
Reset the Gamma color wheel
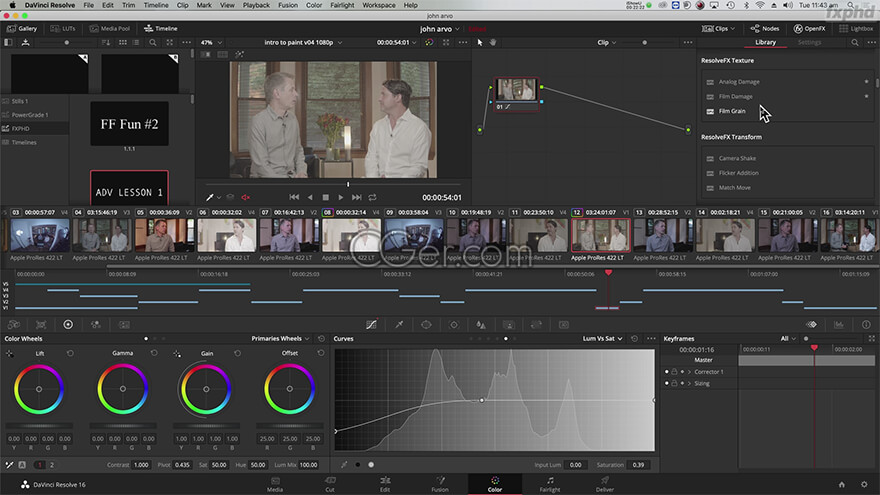[154, 353]
